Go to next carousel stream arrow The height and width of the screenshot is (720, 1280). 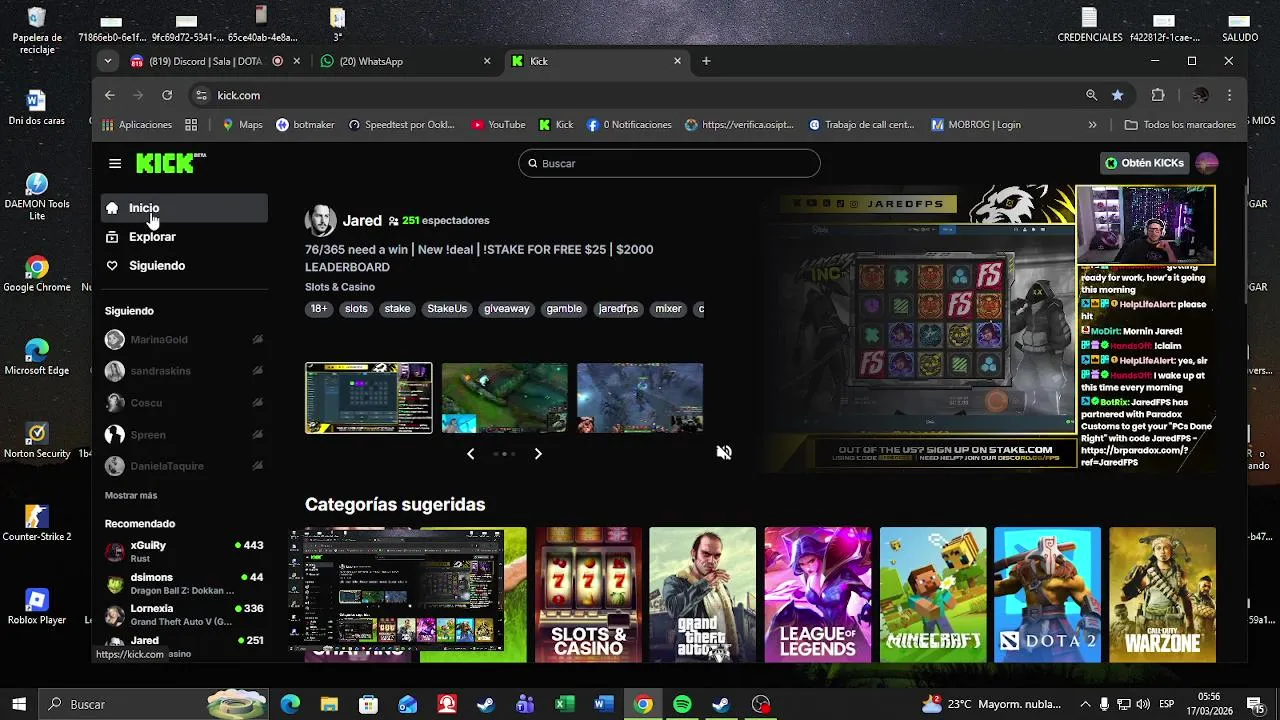click(x=538, y=454)
